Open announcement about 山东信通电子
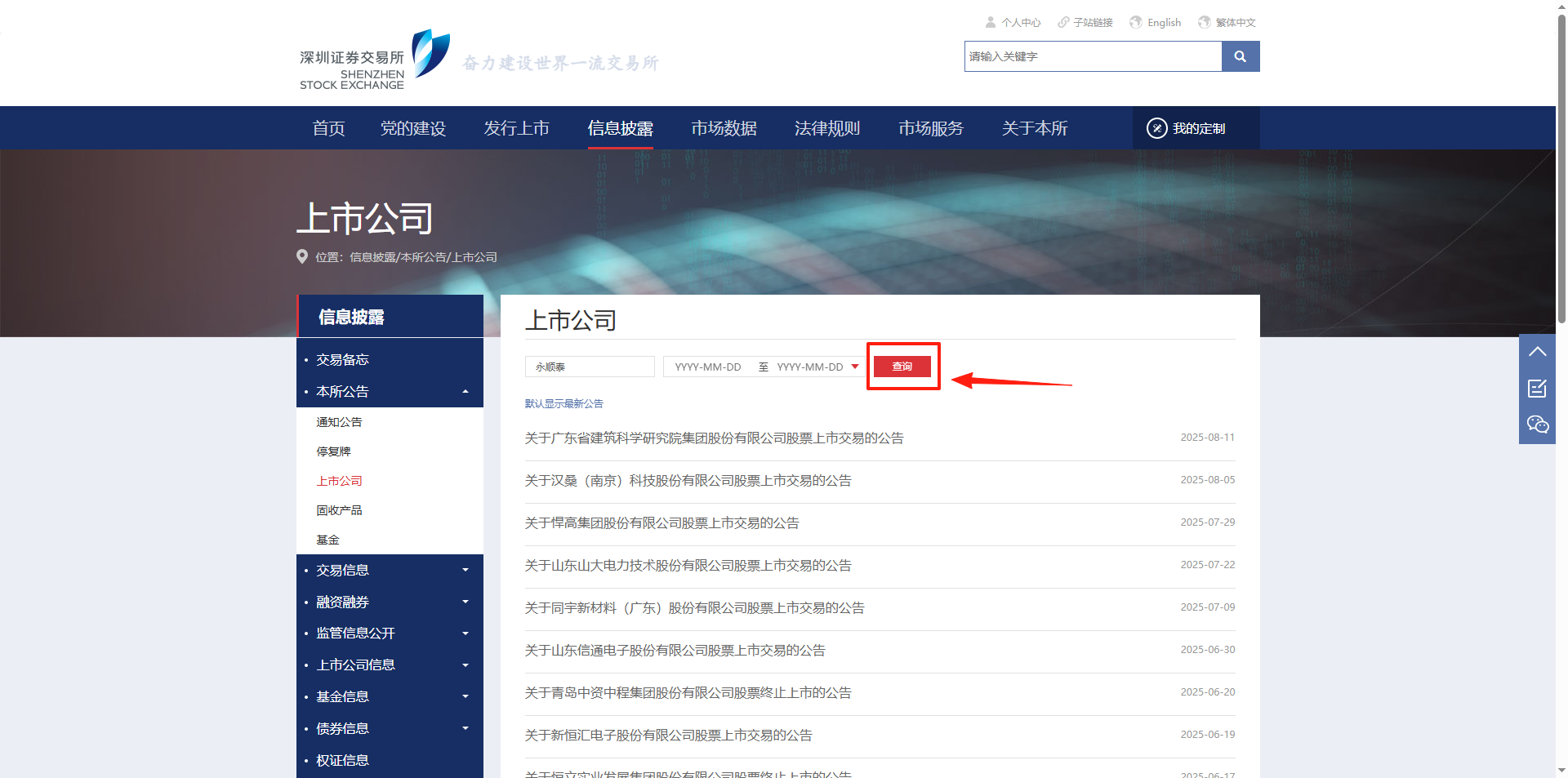 point(675,651)
